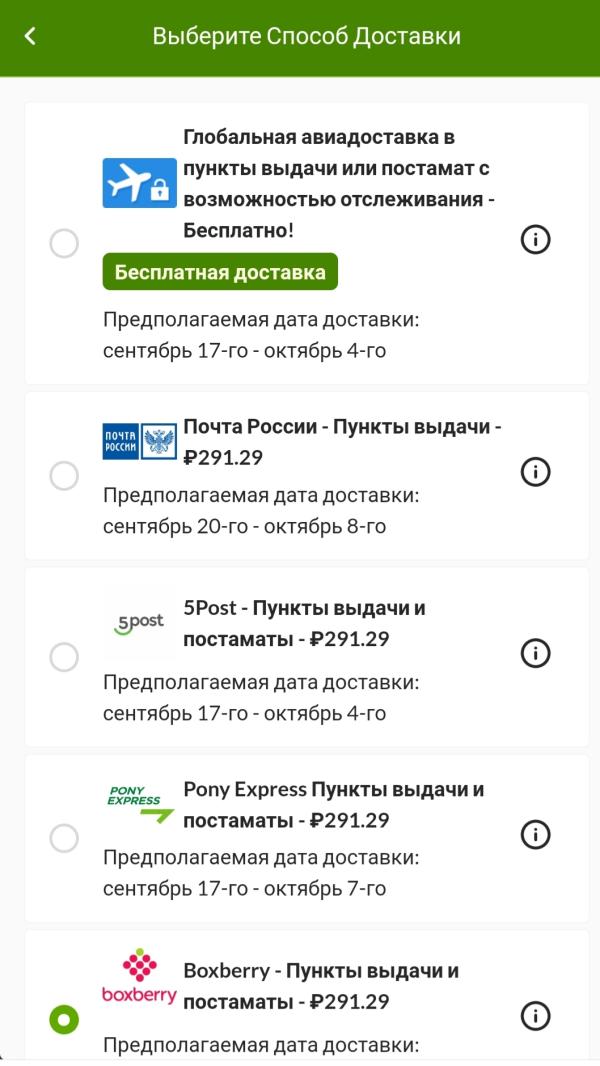Choose Pony Express radio button
This screenshot has height=1066, width=600.
[65, 838]
